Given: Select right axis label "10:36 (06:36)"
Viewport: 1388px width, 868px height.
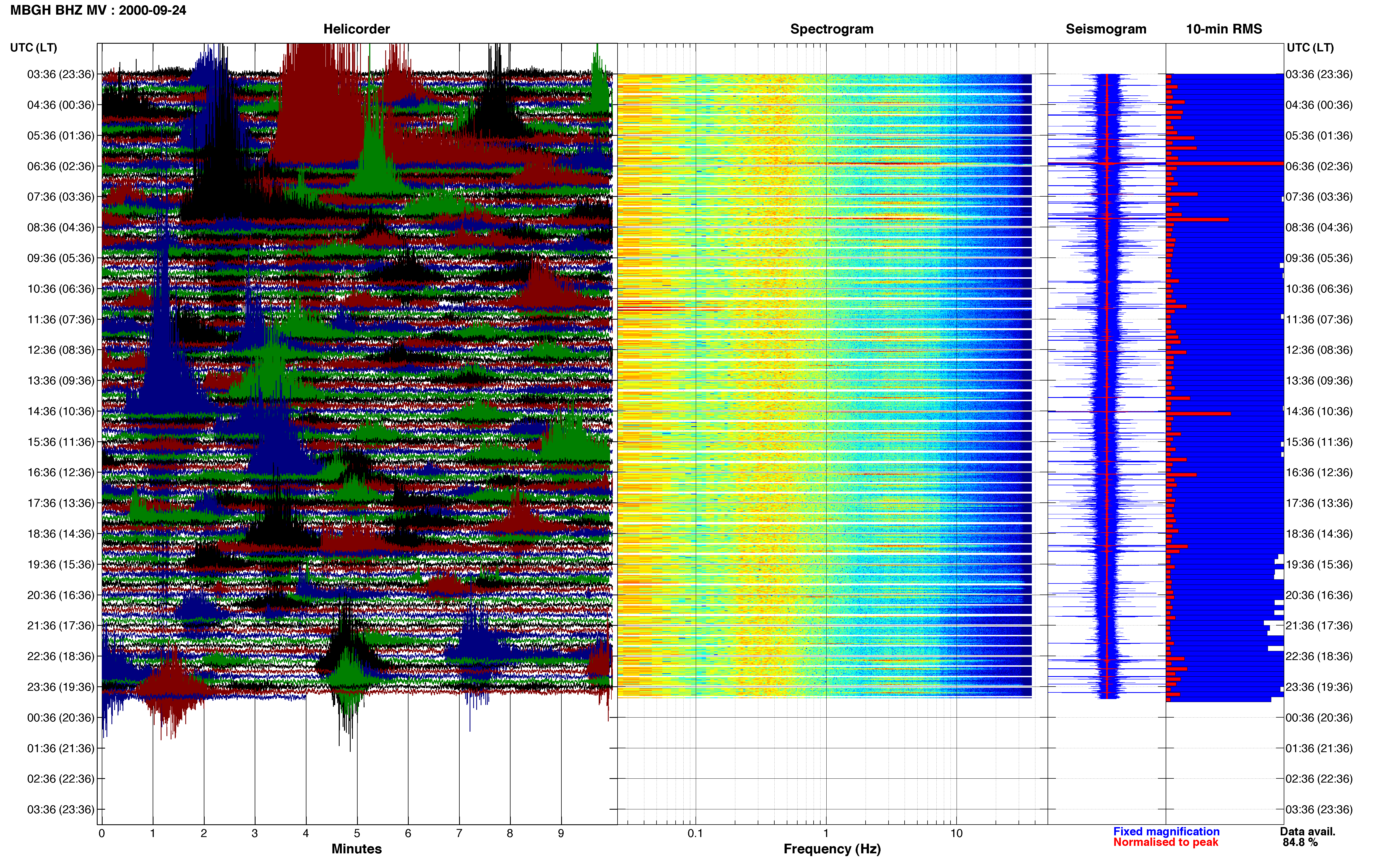Looking at the screenshot, I should point(1319,289).
